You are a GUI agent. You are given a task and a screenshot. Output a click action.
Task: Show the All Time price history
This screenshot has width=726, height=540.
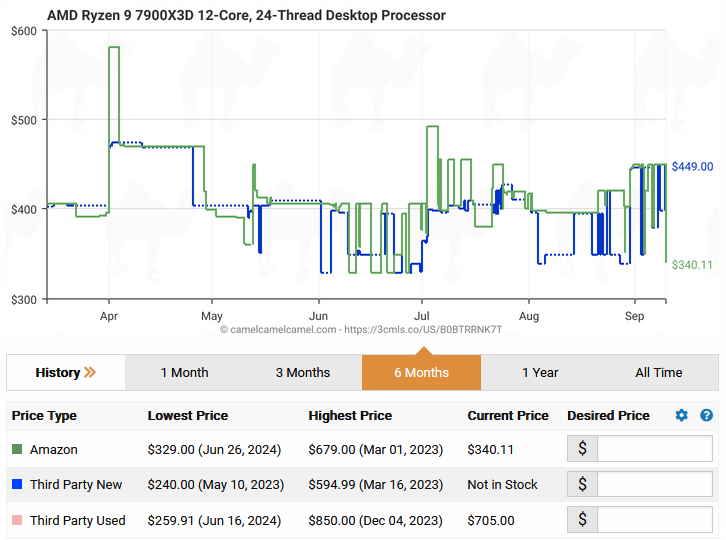pyautogui.click(x=658, y=373)
